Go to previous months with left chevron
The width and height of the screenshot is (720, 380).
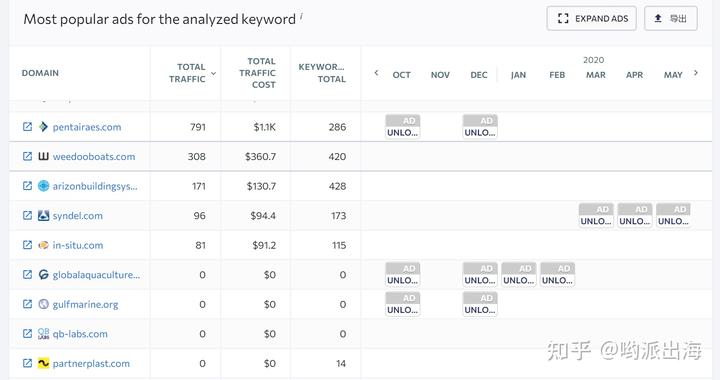(x=376, y=73)
